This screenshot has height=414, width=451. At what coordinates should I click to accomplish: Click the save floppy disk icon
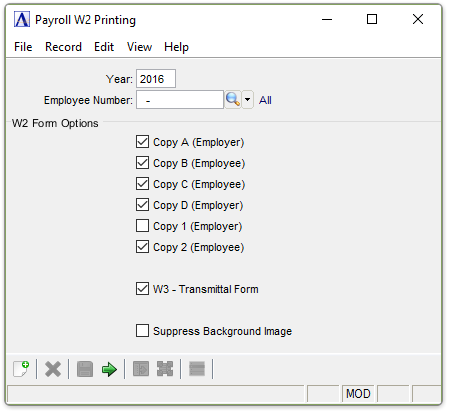pyautogui.click(x=85, y=369)
